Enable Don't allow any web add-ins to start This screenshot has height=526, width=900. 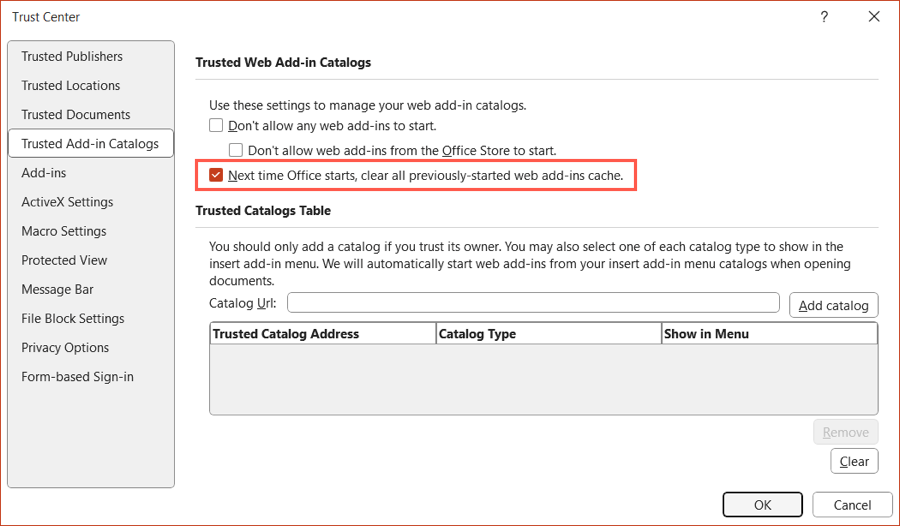pyautogui.click(x=216, y=125)
